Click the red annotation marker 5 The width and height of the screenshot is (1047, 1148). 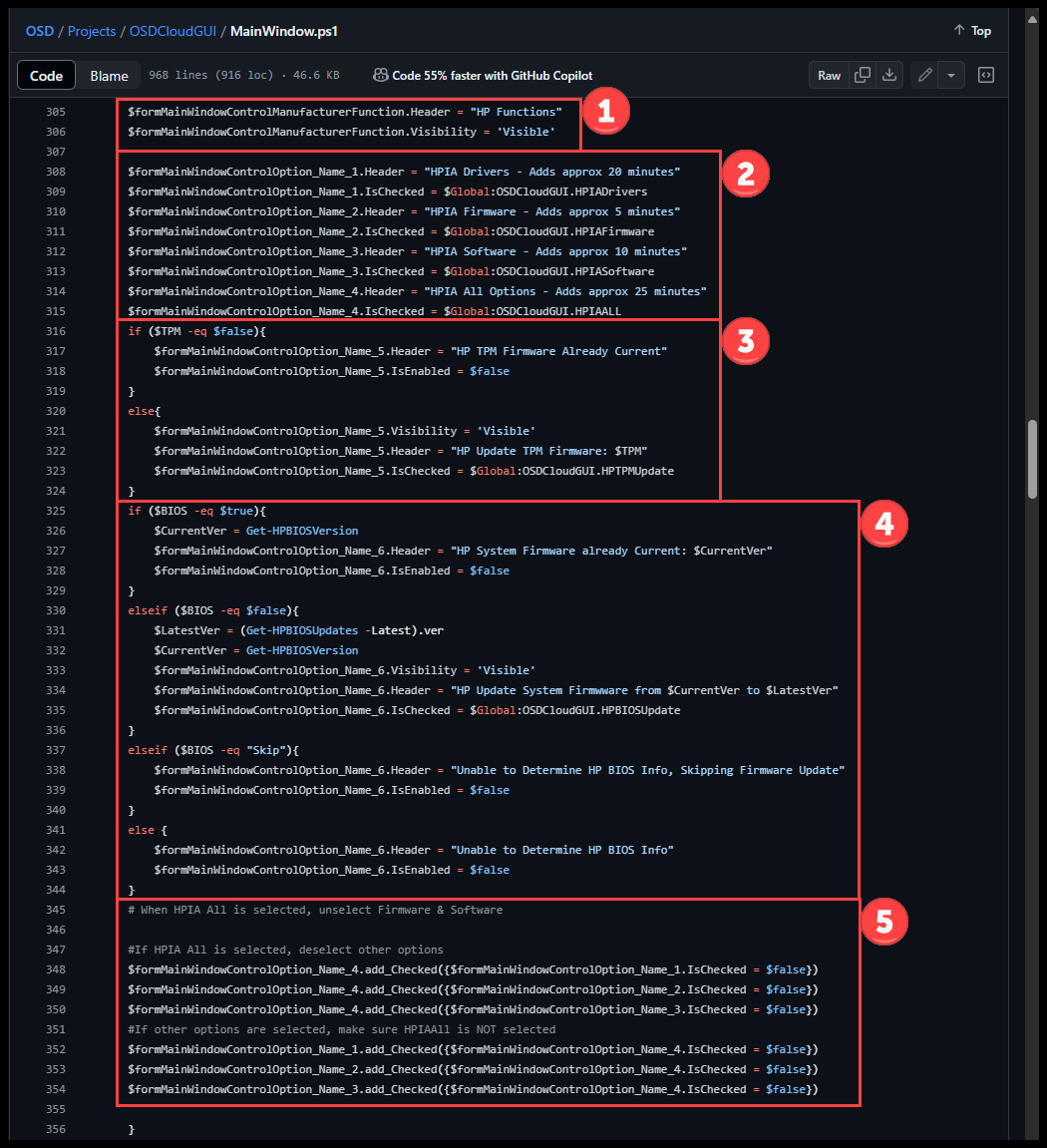point(883,922)
